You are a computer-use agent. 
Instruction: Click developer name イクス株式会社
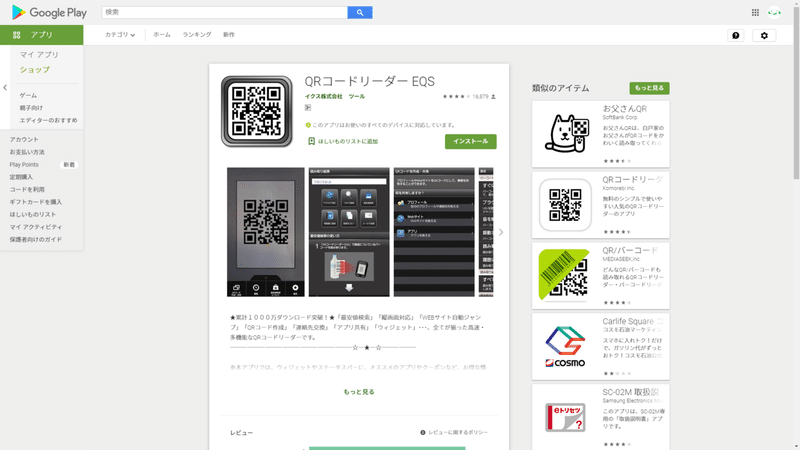tap(323, 96)
